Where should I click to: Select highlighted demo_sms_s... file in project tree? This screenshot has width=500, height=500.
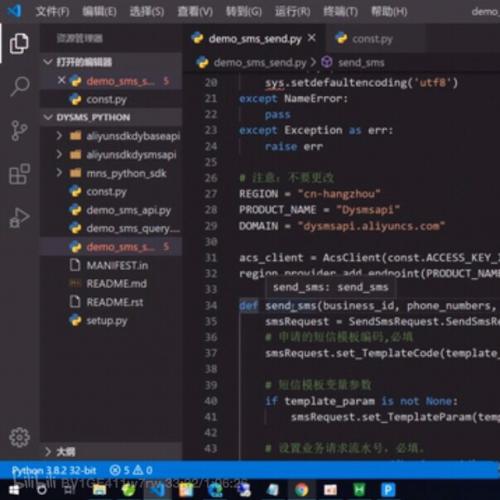111,247
